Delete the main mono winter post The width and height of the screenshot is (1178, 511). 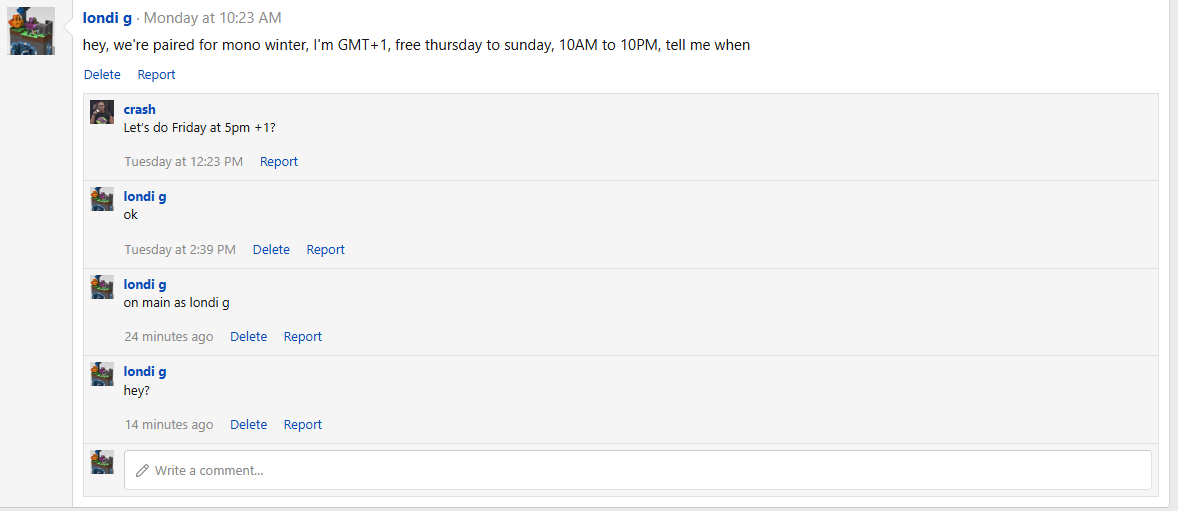(102, 75)
